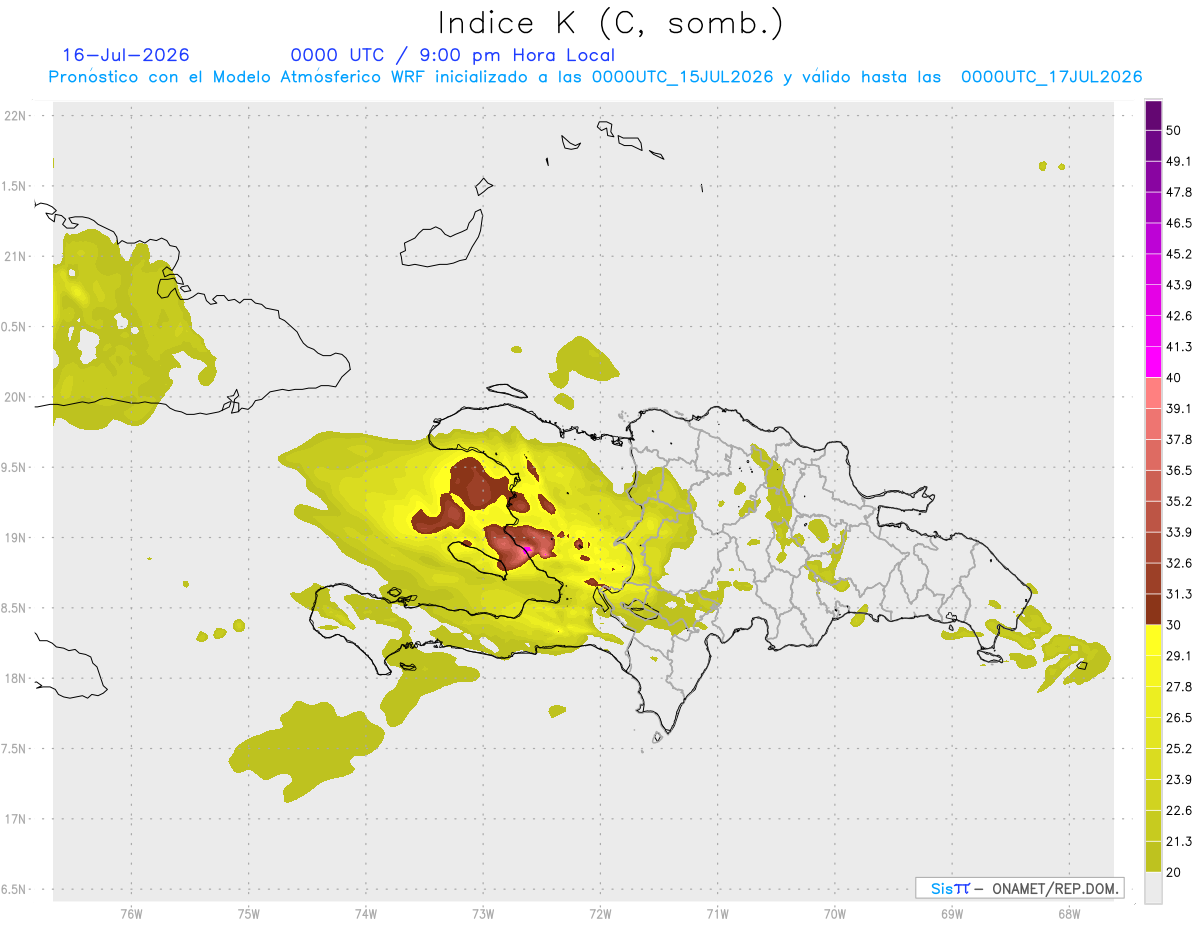Click the '70W' longitude label
1200x927 pixels.
(834, 913)
